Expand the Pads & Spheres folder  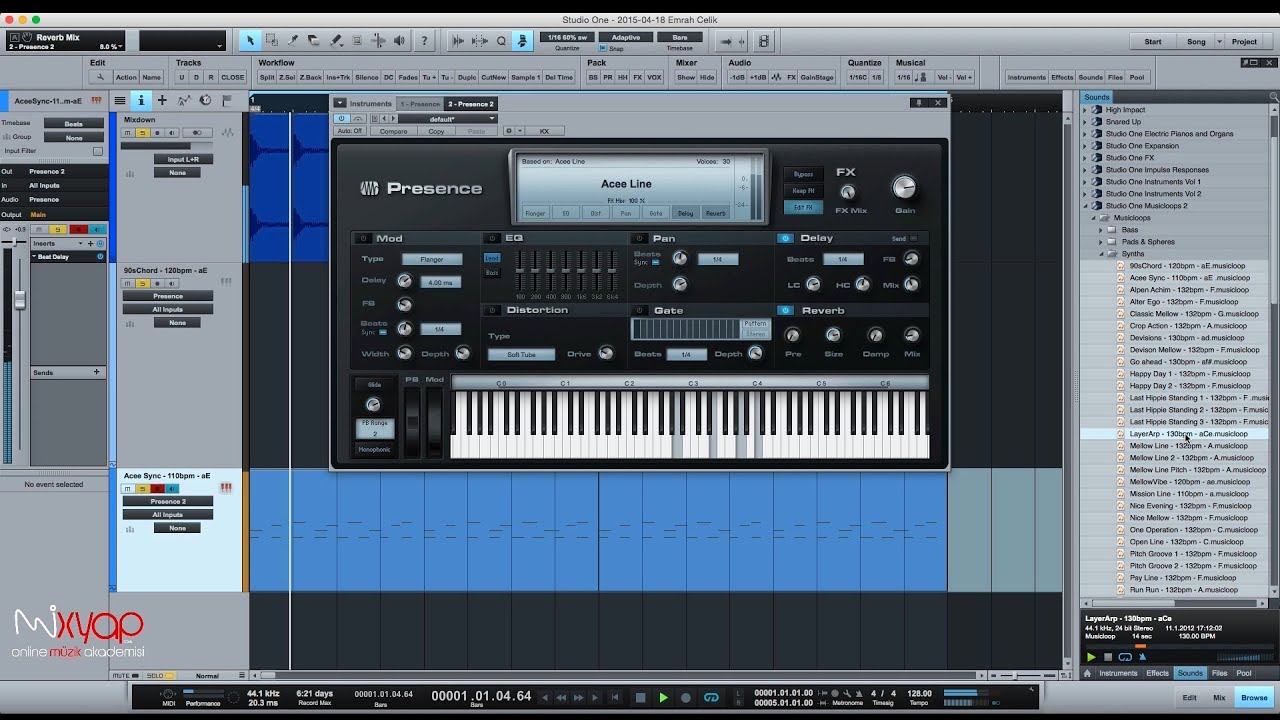(x=1100, y=242)
